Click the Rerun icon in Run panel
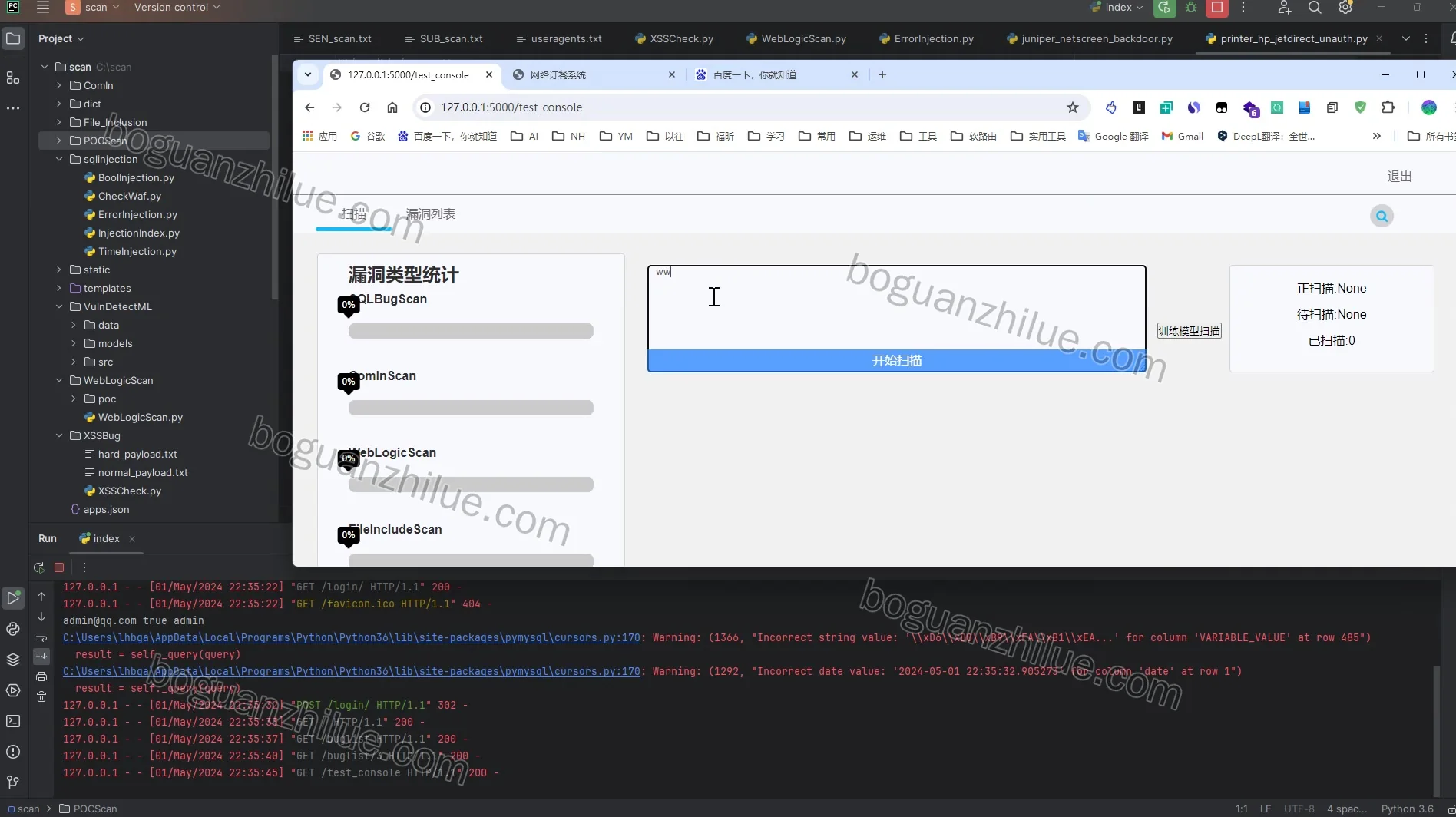1456x817 pixels. 39,567
